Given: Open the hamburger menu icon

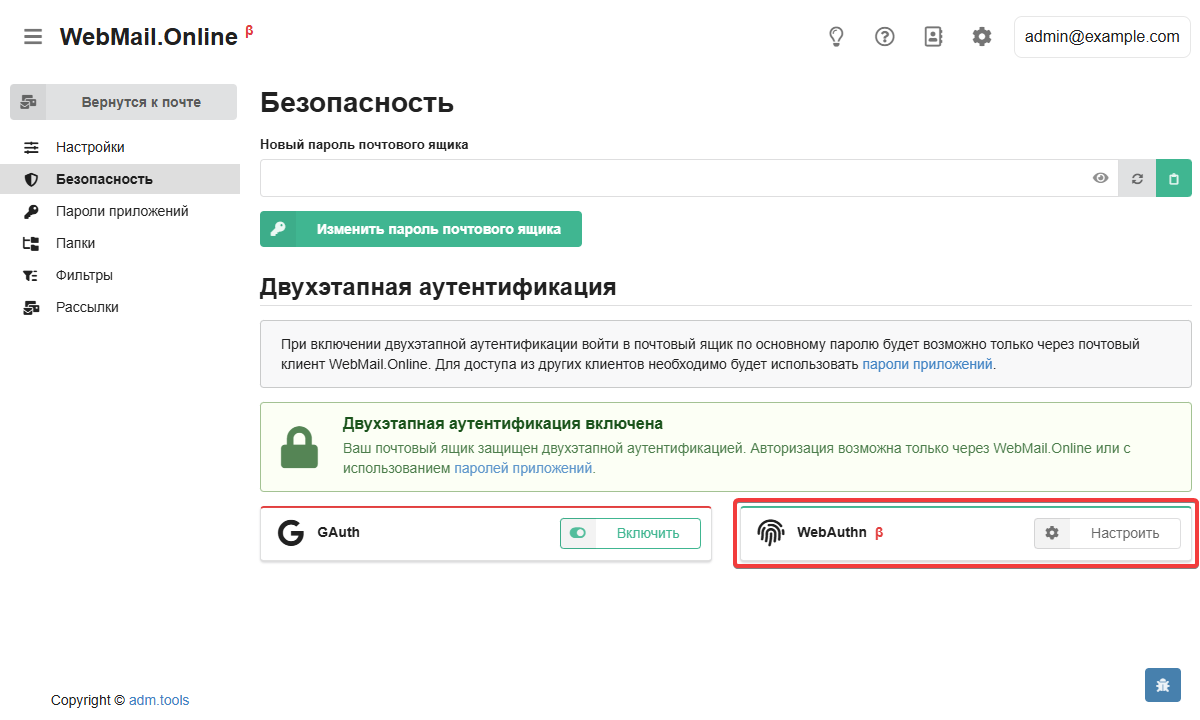Looking at the screenshot, I should click(33, 37).
